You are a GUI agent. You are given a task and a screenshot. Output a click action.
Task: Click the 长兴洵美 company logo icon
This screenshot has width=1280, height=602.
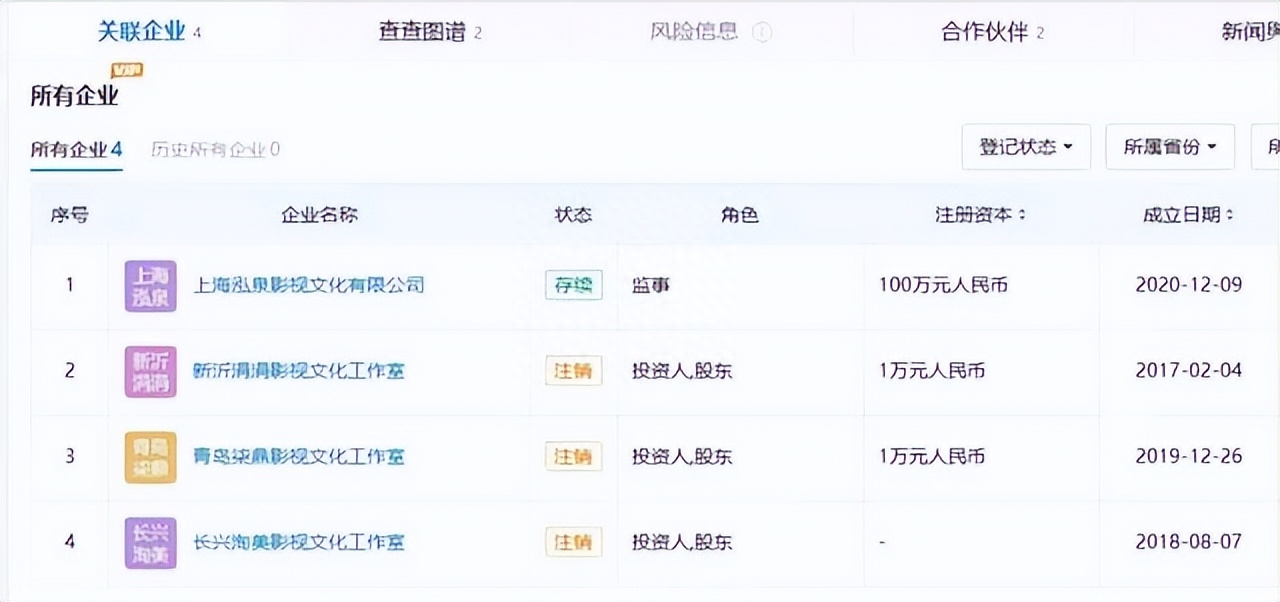click(150, 543)
